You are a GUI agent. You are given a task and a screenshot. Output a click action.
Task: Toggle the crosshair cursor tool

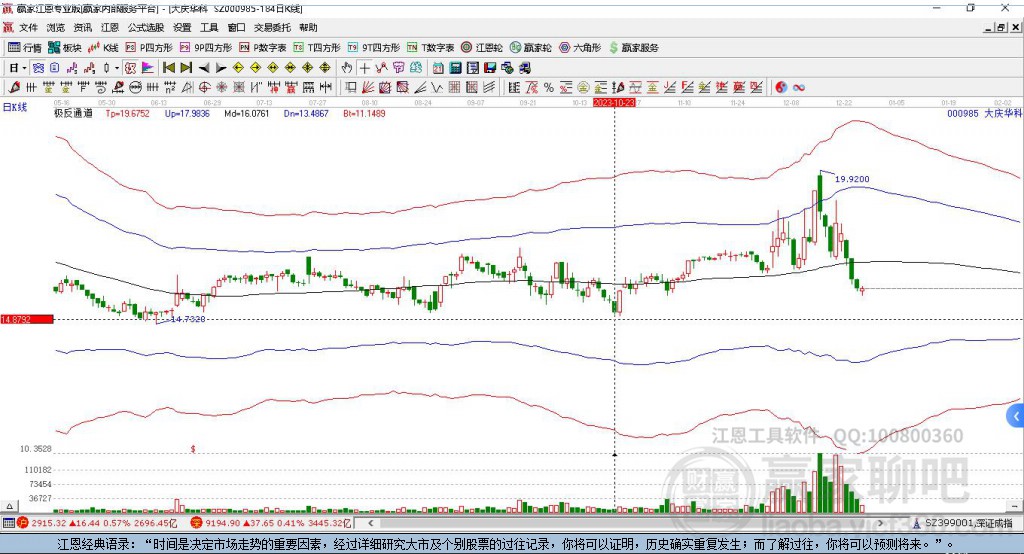tap(364, 68)
